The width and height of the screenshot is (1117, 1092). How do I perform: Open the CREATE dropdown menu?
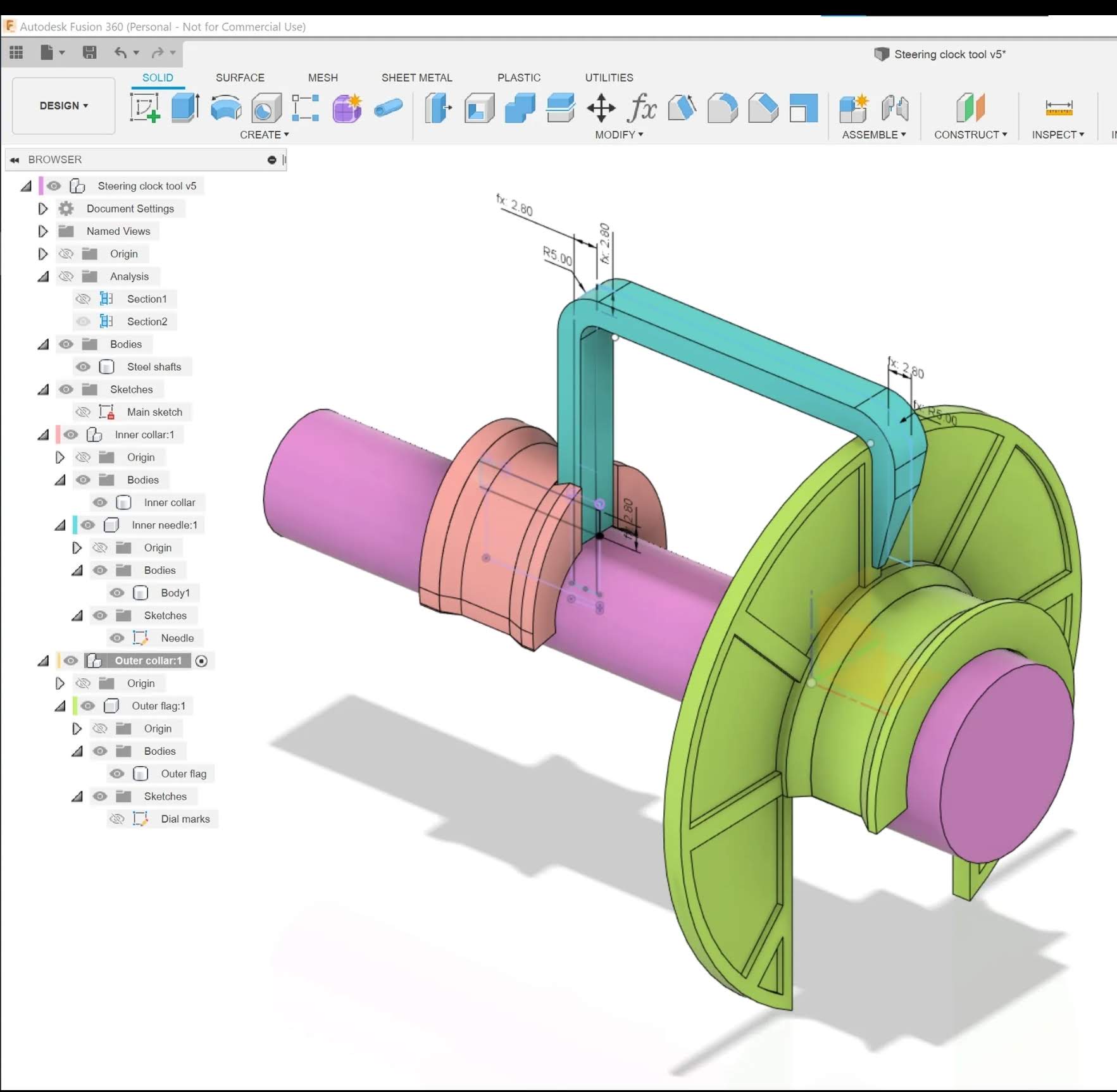click(x=265, y=135)
